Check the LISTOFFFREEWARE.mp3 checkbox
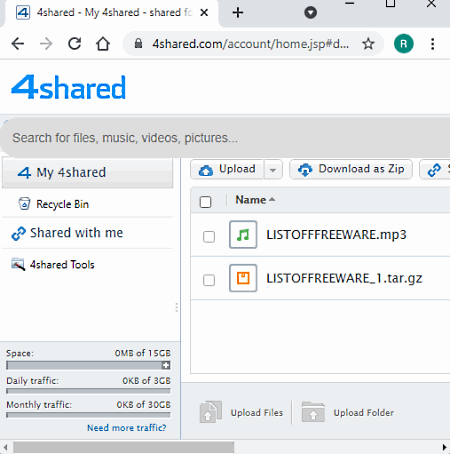Image resolution: width=450 pixels, height=454 pixels. point(209,236)
